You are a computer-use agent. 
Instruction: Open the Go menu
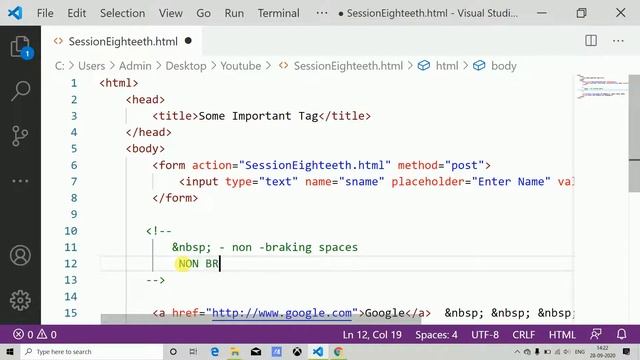pos(203,13)
